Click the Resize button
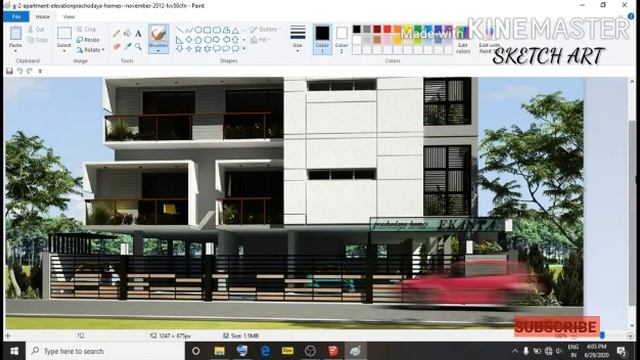This screenshot has width=640, height=360. pos(88,40)
